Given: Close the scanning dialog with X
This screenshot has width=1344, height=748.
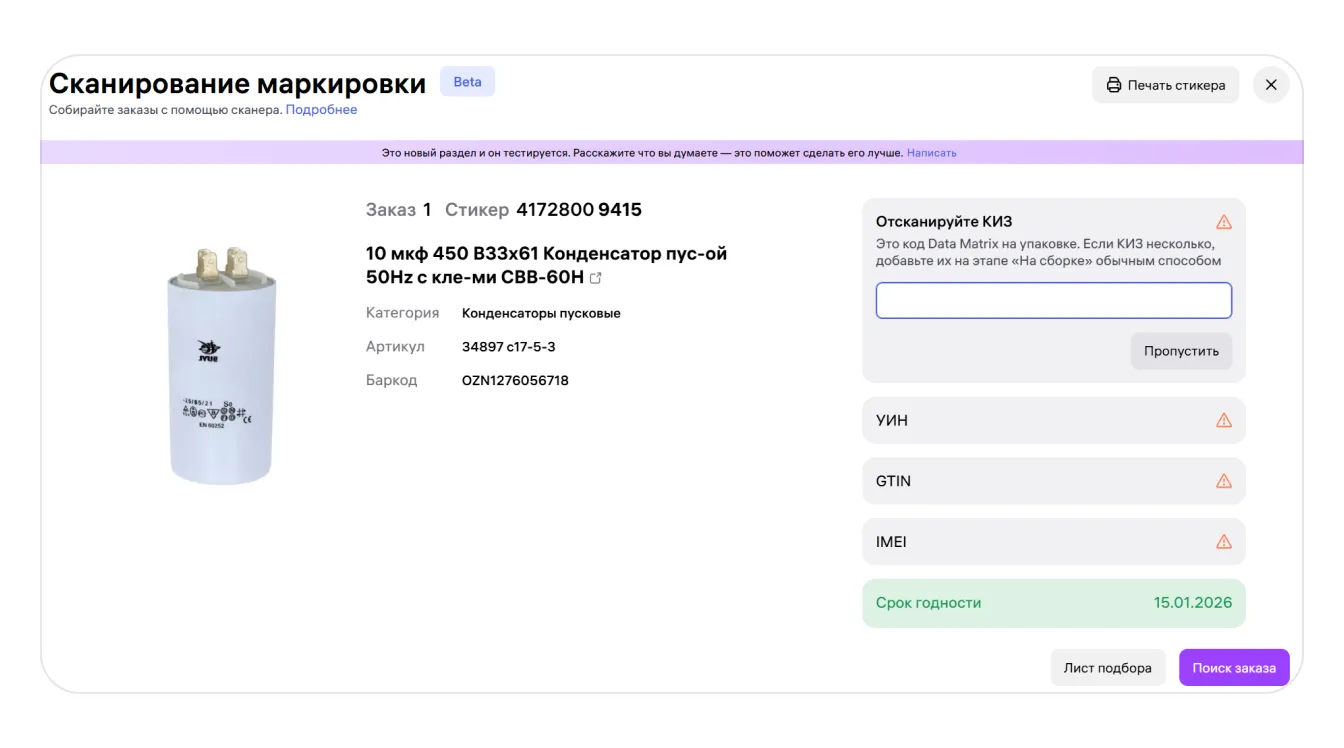Looking at the screenshot, I should (x=1271, y=85).
